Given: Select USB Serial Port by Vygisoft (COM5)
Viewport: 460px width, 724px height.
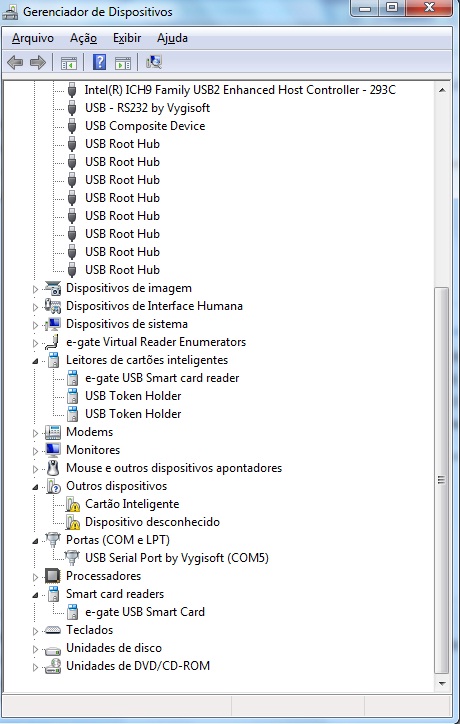Looking at the screenshot, I should coord(177,558).
